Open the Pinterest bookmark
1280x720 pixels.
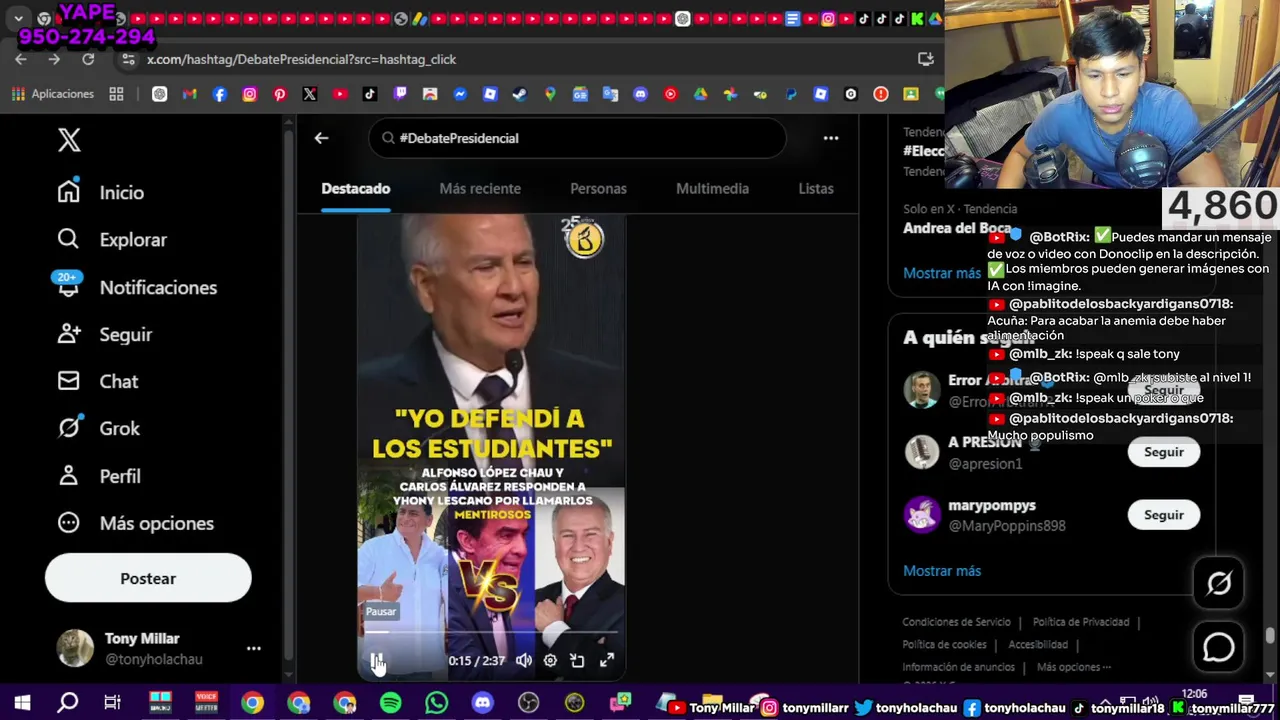coord(280,94)
